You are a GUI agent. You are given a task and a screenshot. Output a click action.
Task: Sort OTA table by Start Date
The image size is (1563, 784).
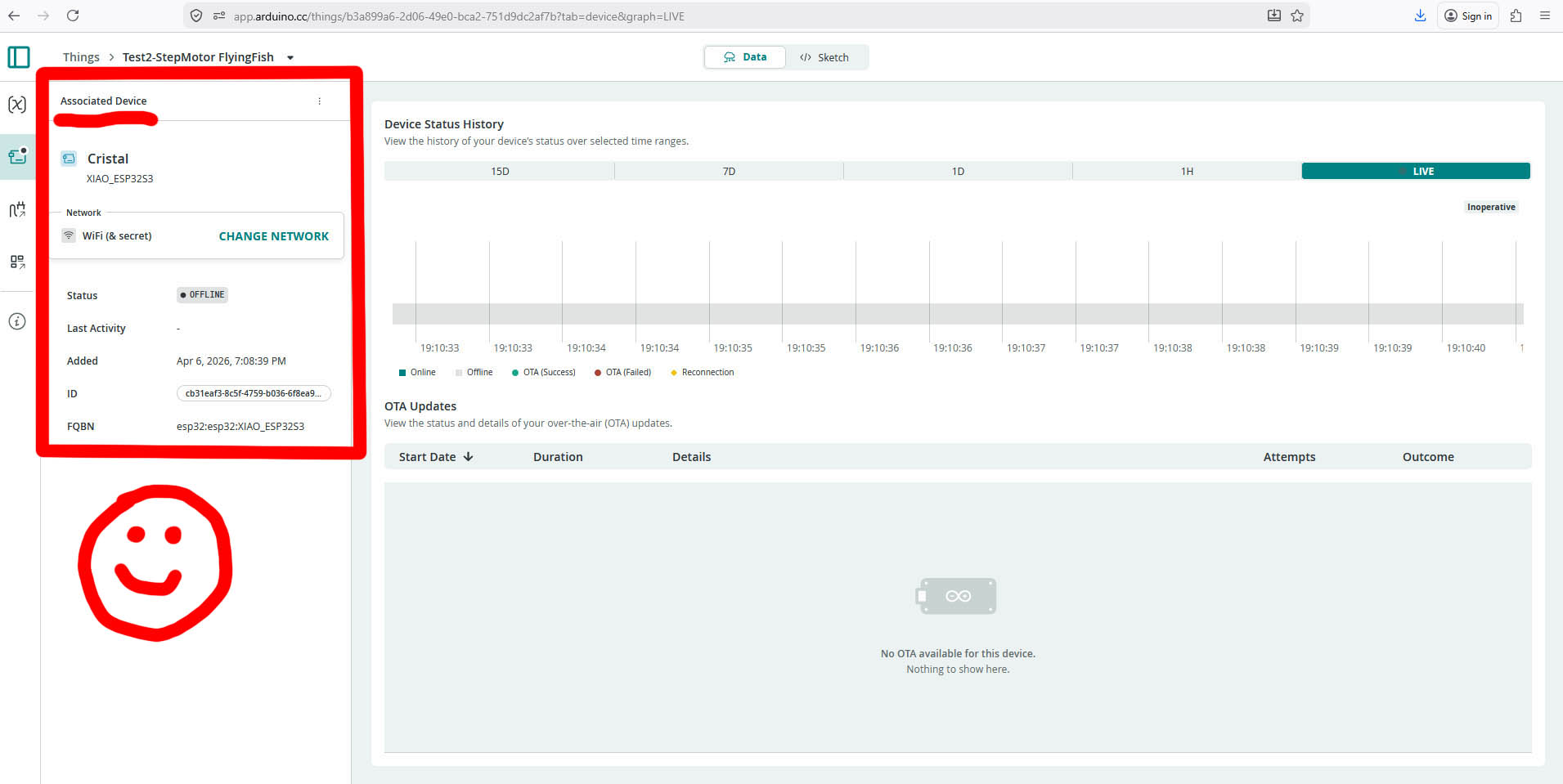point(436,457)
